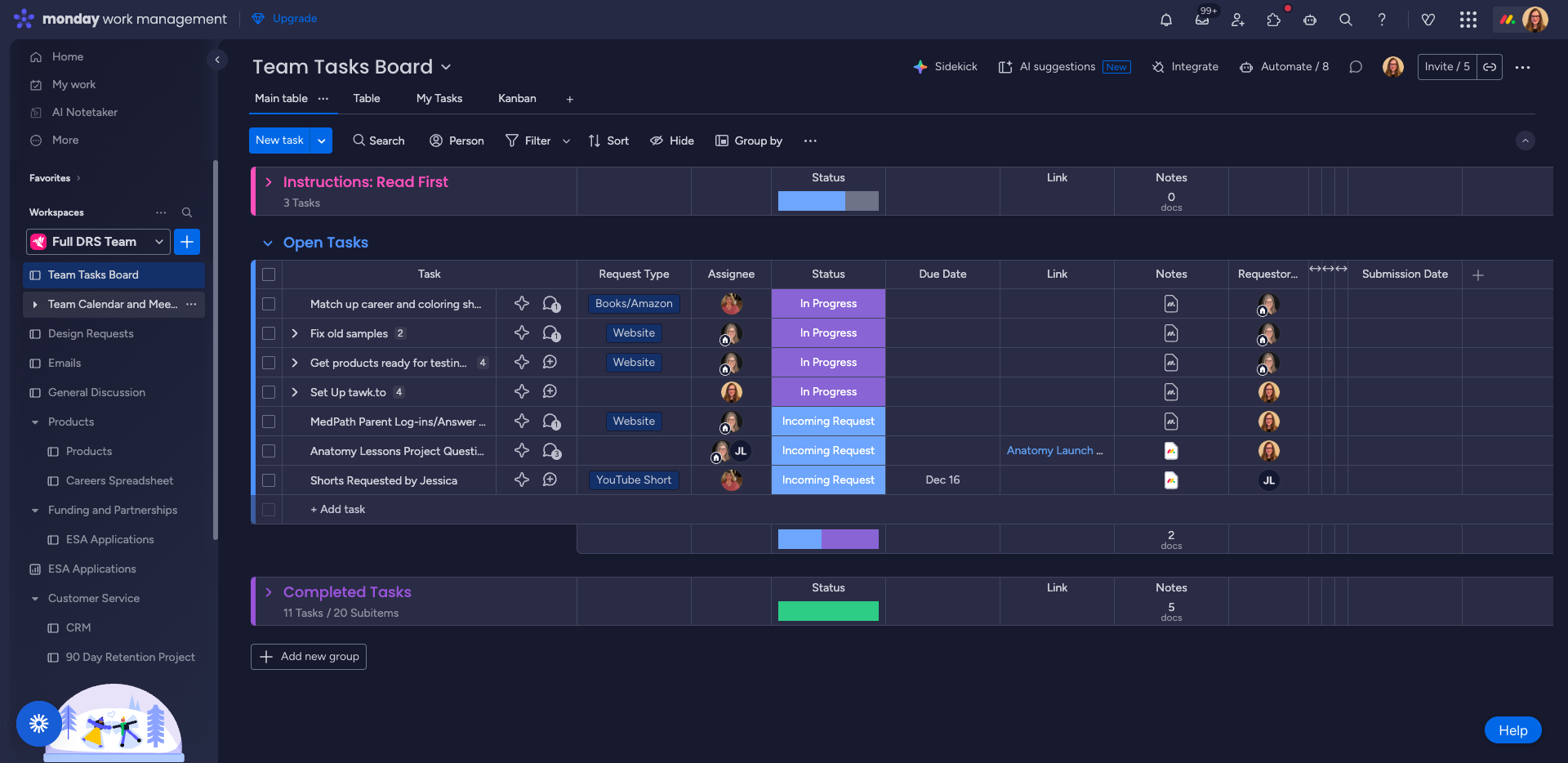Copy board link icon next to Invite

[x=1490, y=67]
